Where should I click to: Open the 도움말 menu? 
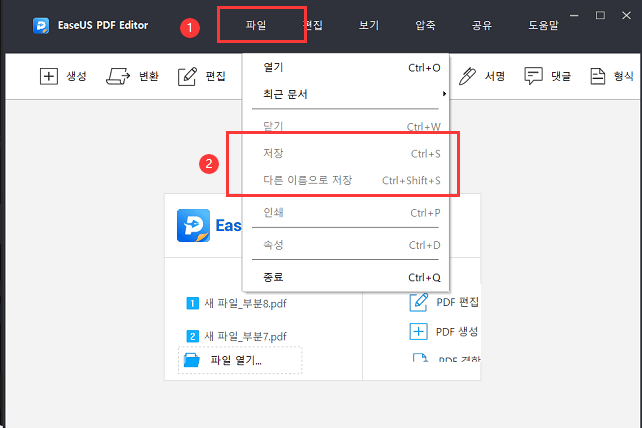[545, 24]
